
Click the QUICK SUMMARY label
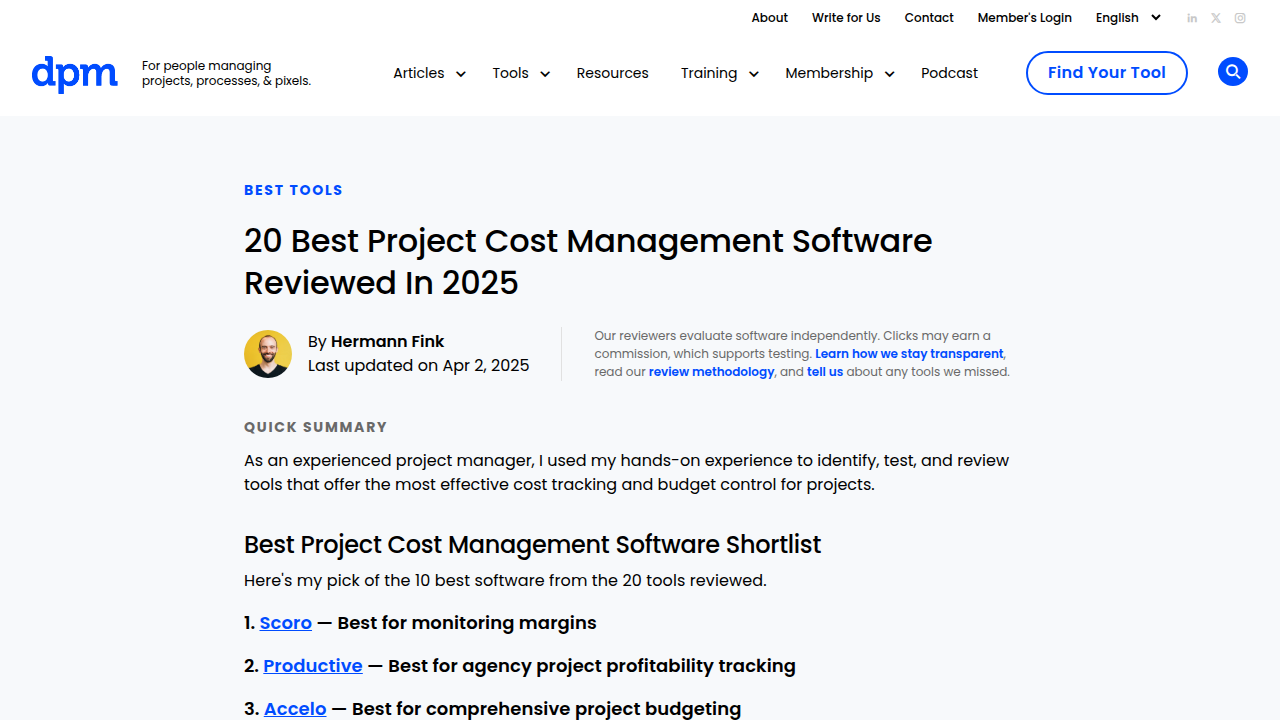(315, 427)
